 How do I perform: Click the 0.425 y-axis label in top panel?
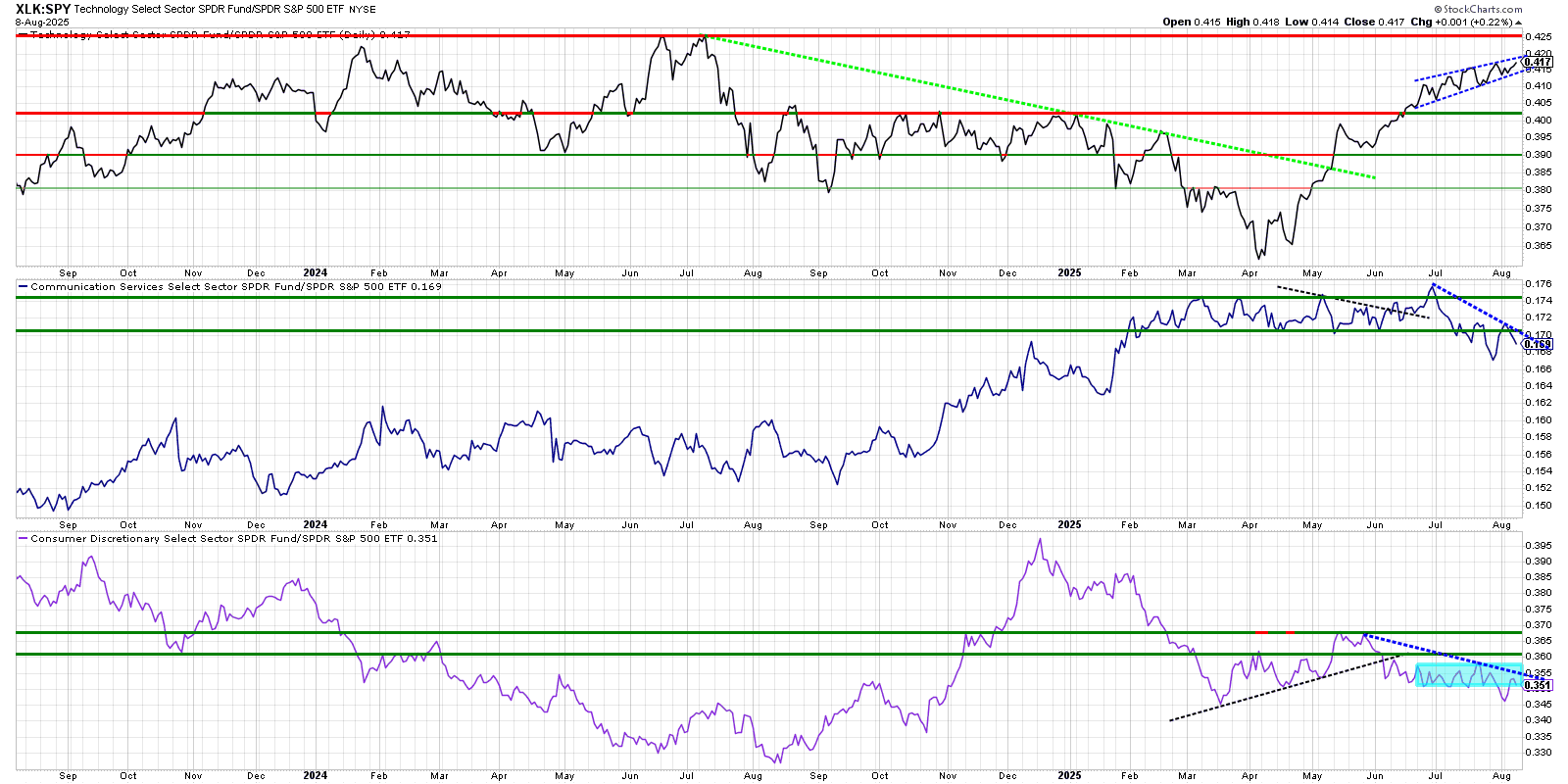coord(1538,36)
